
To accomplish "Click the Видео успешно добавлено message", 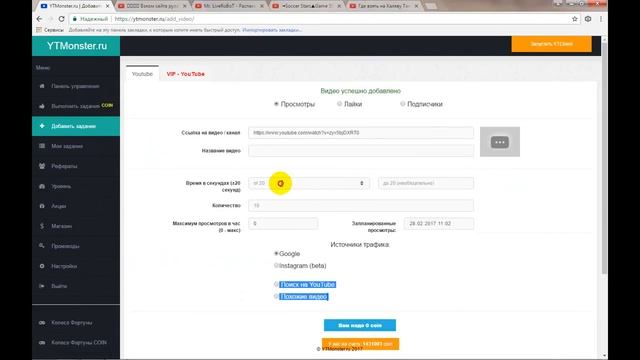I will 360,91.
